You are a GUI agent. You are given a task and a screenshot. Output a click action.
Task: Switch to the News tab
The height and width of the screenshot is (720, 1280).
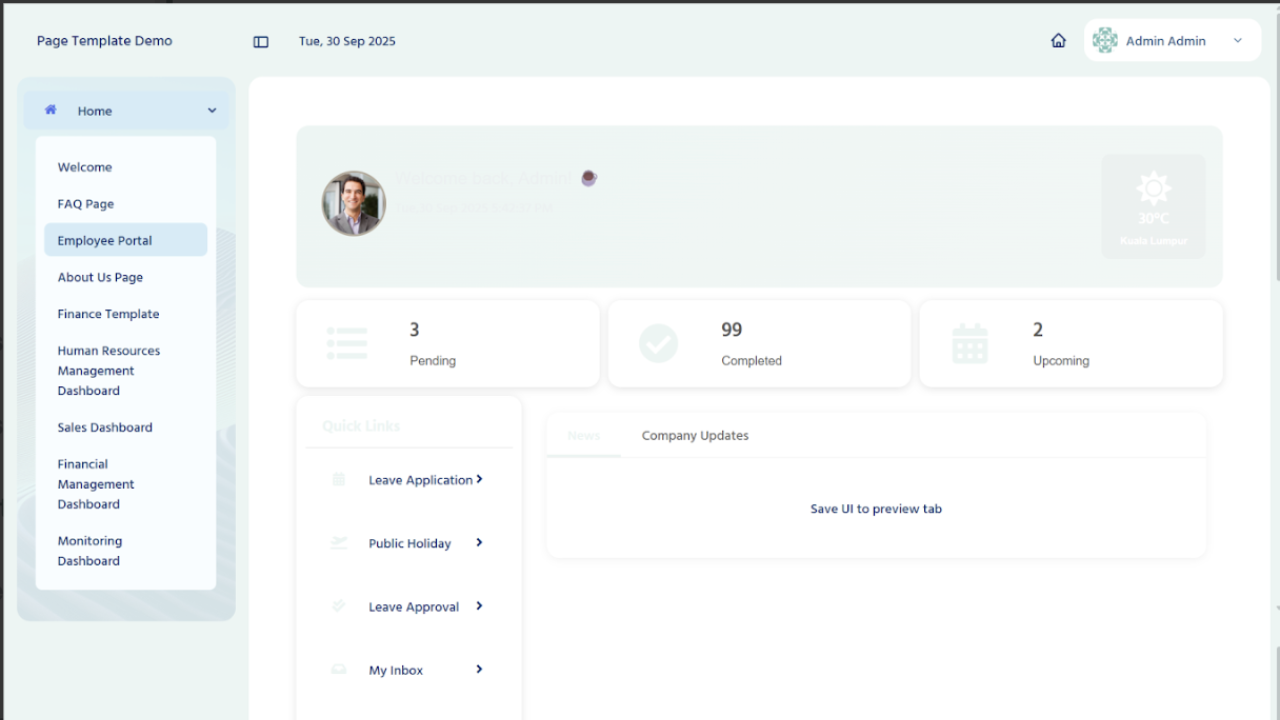[584, 436]
